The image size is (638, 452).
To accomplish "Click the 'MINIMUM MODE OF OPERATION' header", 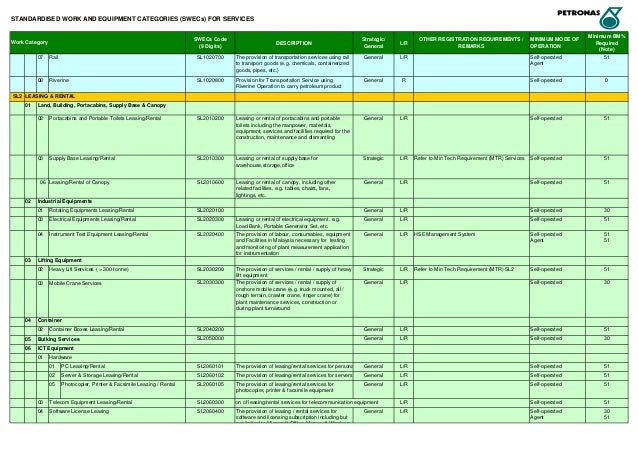I will (555, 43).
